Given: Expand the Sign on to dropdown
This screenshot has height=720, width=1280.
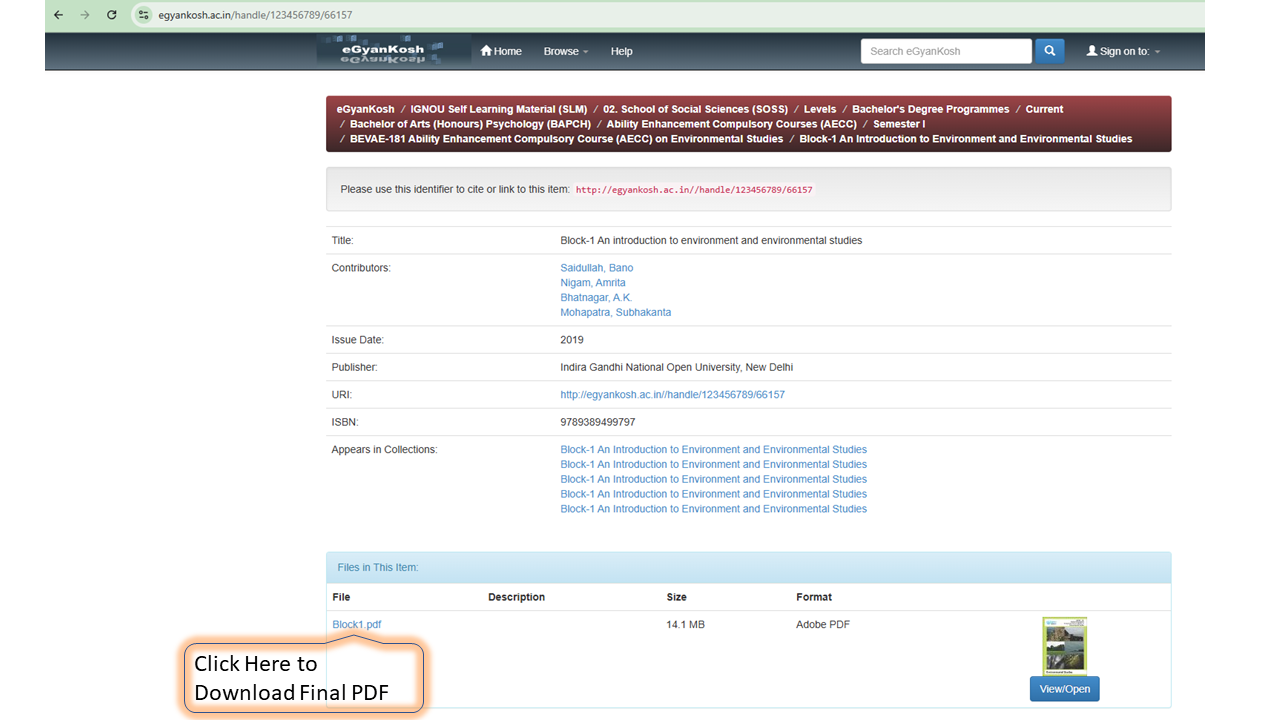Looking at the screenshot, I should pyautogui.click(x=1122, y=50).
